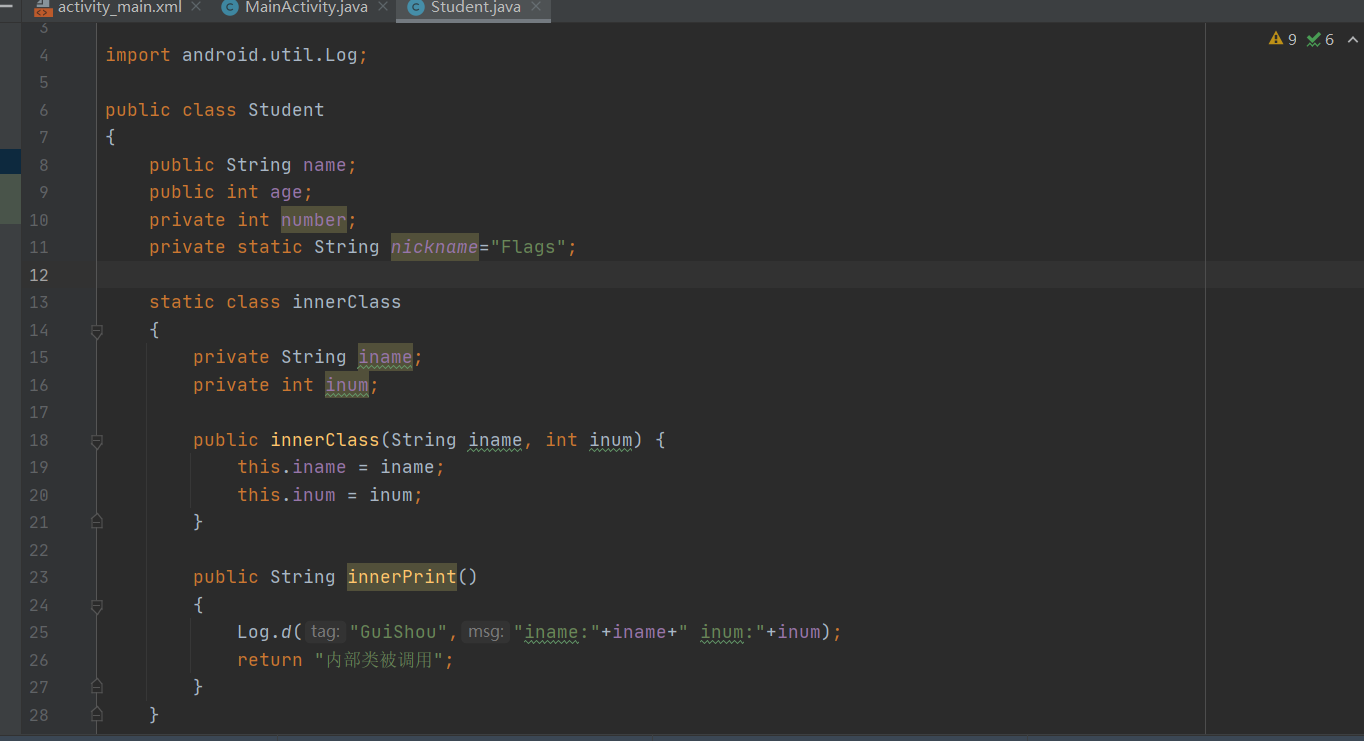Image resolution: width=1364 pixels, height=741 pixels.
Task: Collapse the innerClass constructor fold arrow
Action: pos(96,440)
